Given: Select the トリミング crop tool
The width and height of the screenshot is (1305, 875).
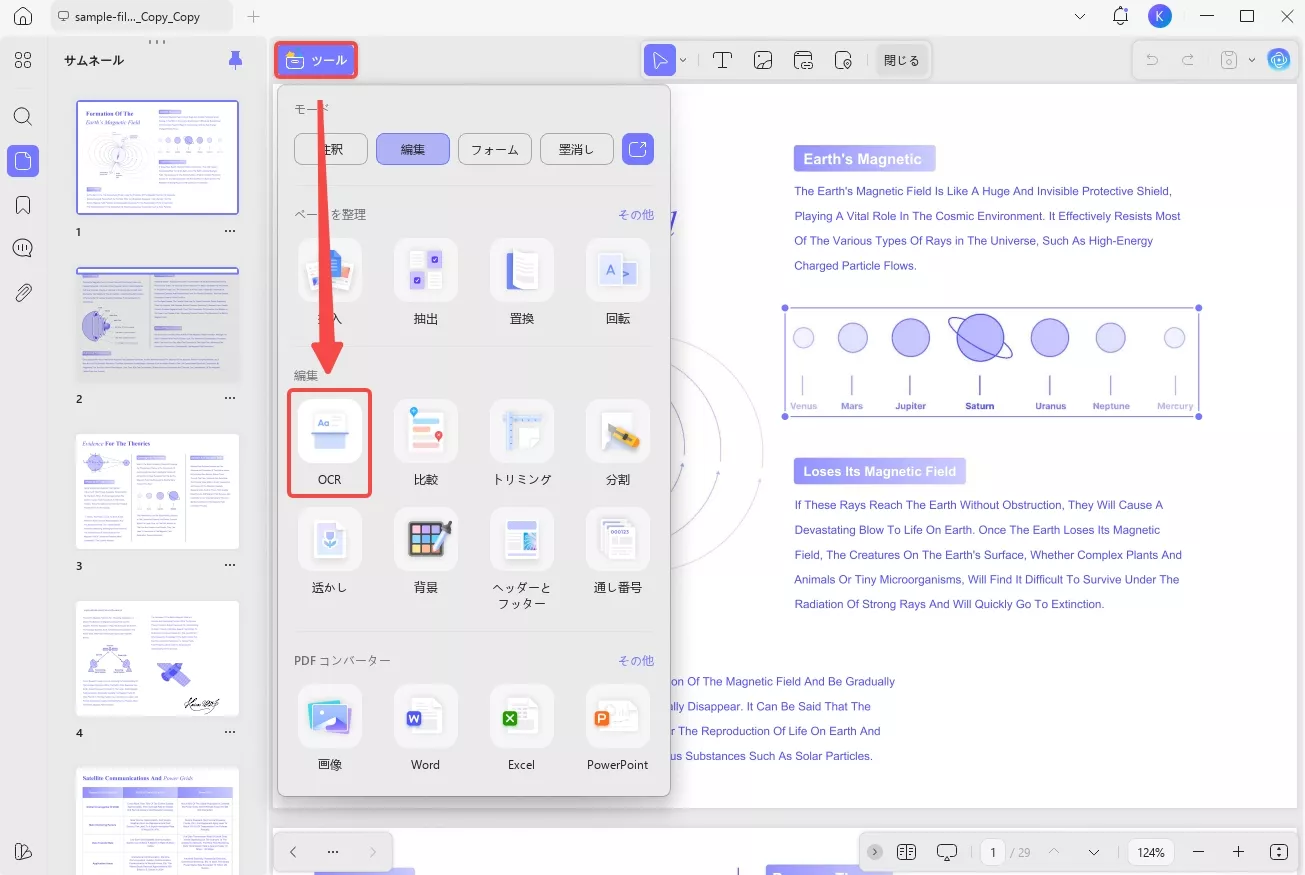Looking at the screenshot, I should tap(521, 443).
